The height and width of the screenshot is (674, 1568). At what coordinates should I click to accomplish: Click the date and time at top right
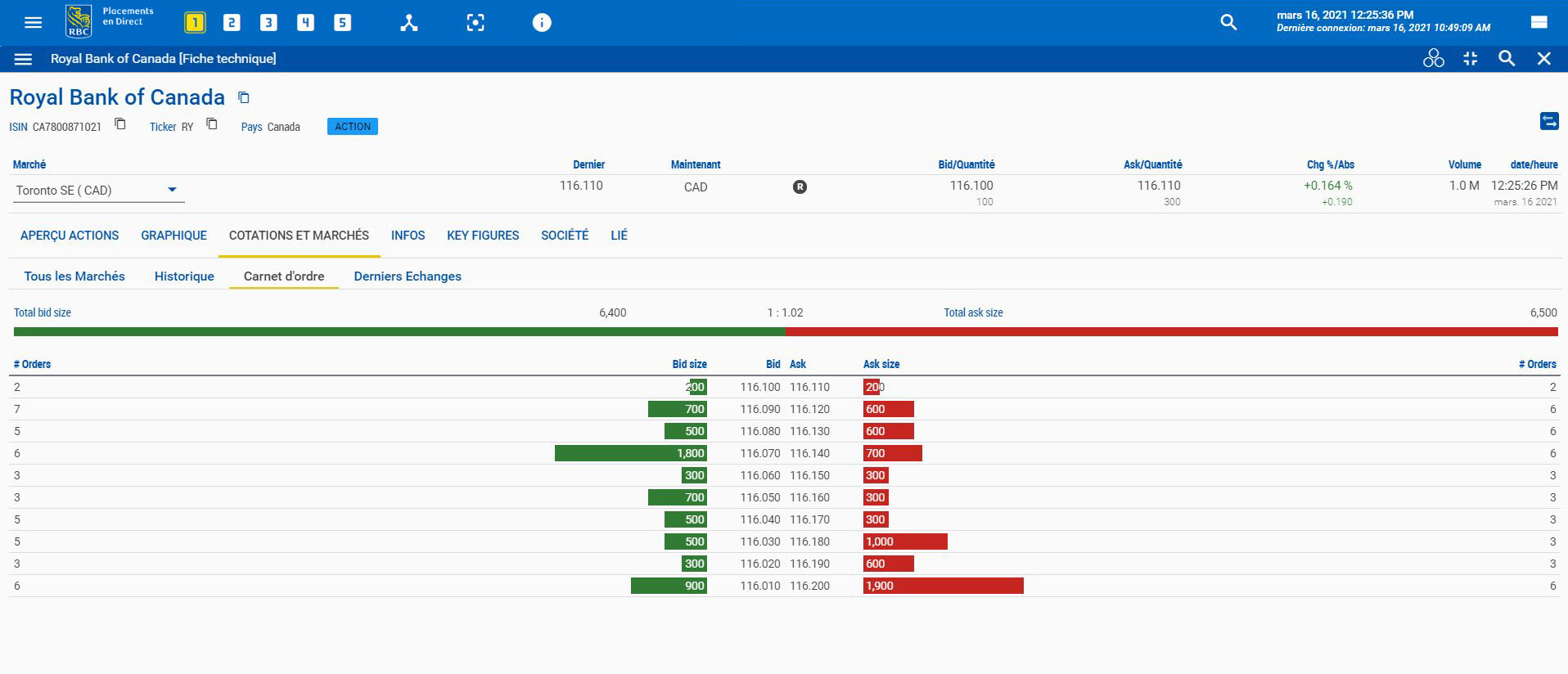point(1345,15)
